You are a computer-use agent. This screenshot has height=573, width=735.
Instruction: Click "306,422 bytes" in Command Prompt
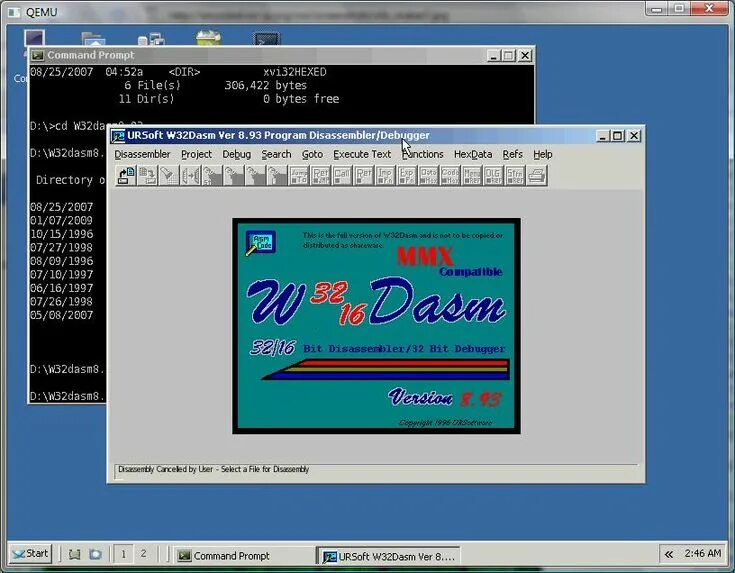(x=265, y=85)
